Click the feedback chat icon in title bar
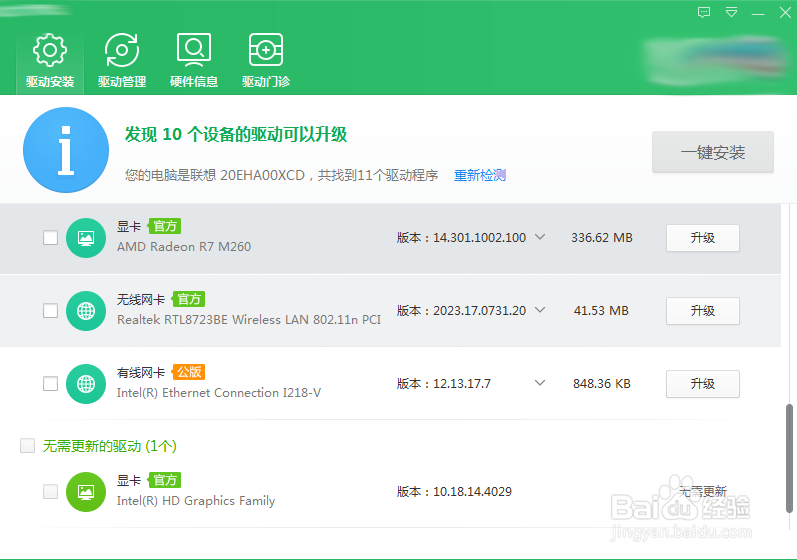The width and height of the screenshot is (797, 560). point(704,13)
